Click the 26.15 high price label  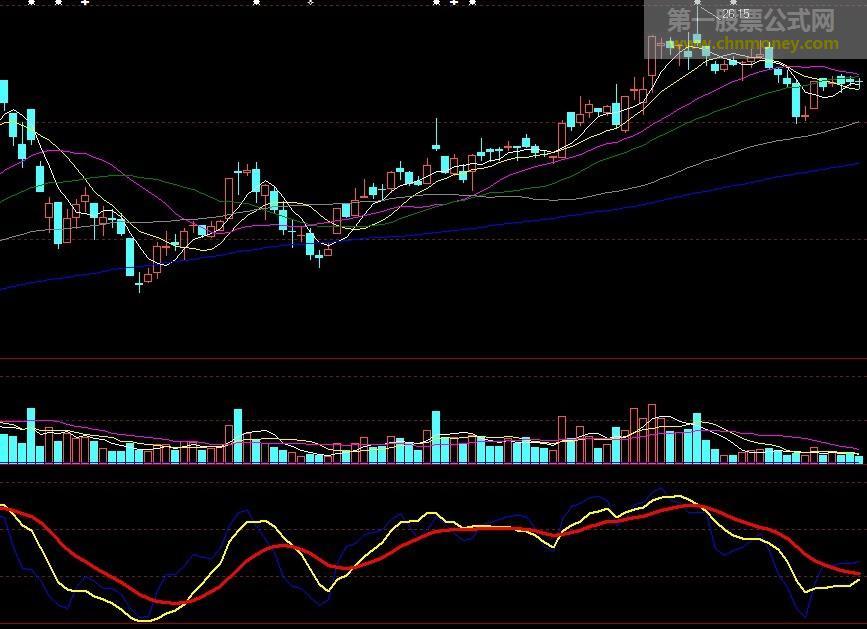(736, 14)
